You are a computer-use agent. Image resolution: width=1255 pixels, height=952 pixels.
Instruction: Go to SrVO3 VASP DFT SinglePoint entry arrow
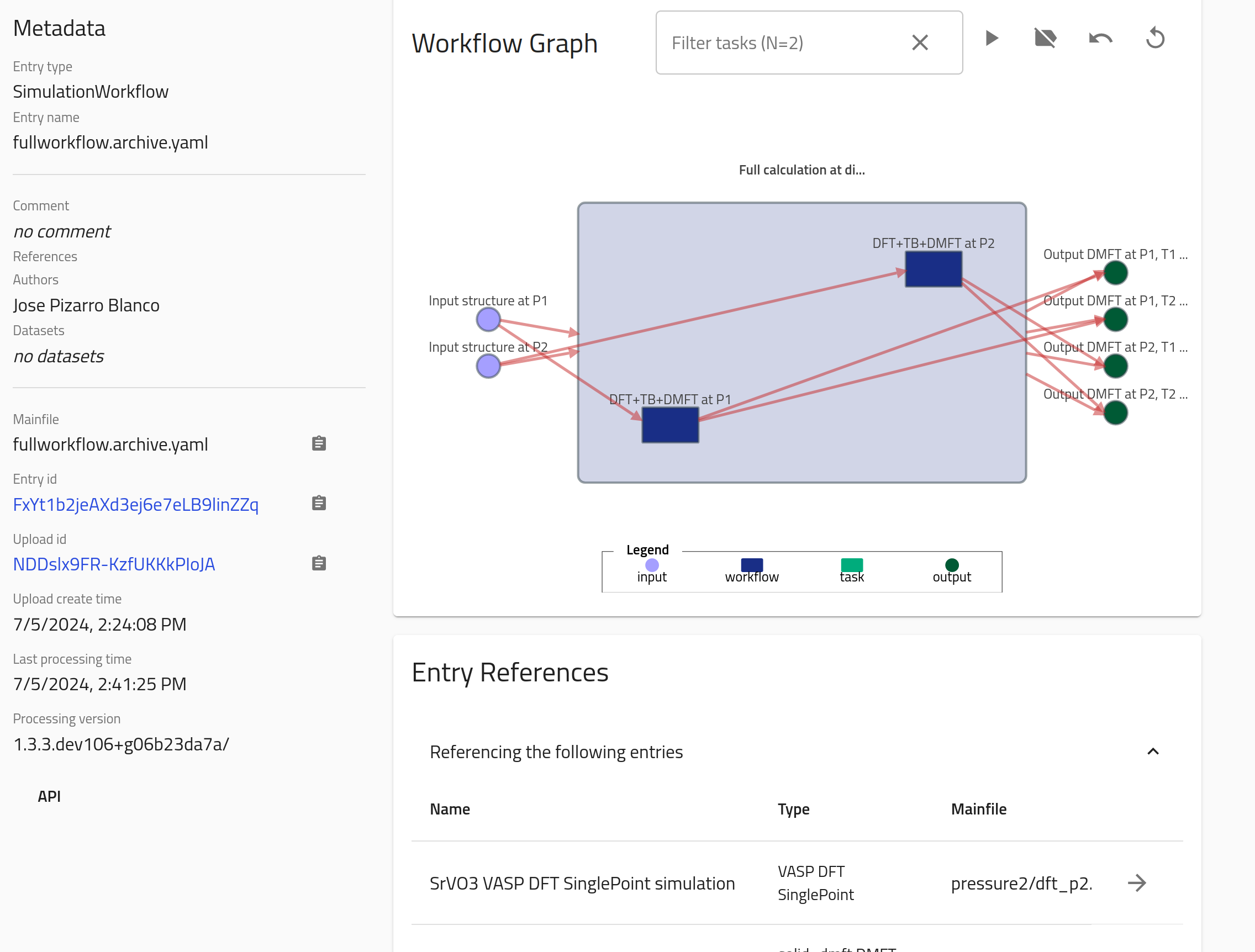[x=1137, y=884]
